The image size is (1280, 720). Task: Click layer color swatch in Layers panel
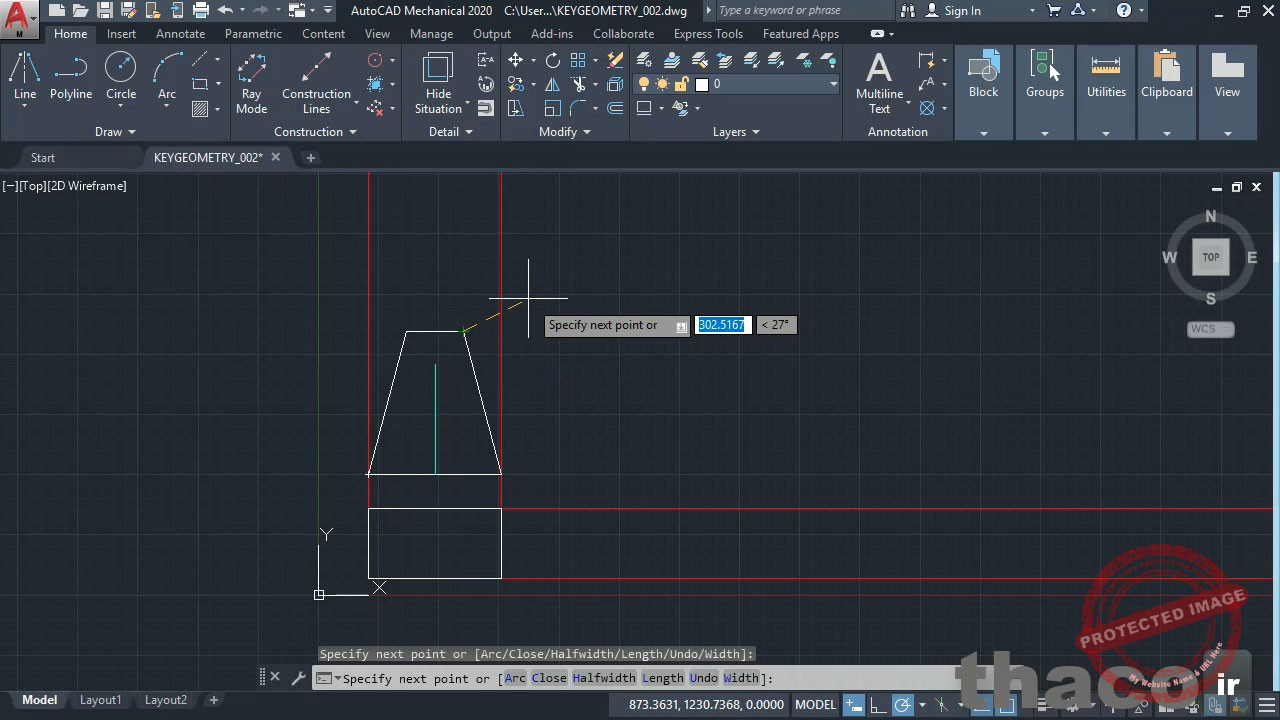[702, 85]
